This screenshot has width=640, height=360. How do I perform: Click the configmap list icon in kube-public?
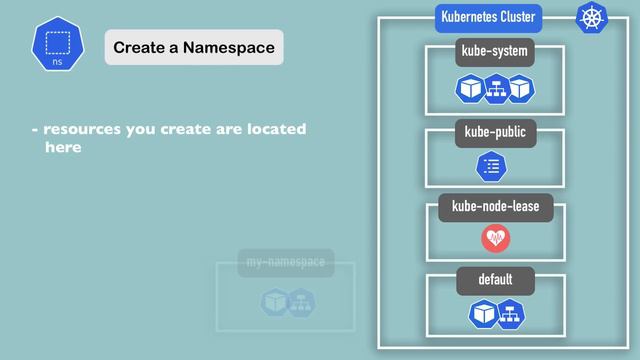point(491,167)
